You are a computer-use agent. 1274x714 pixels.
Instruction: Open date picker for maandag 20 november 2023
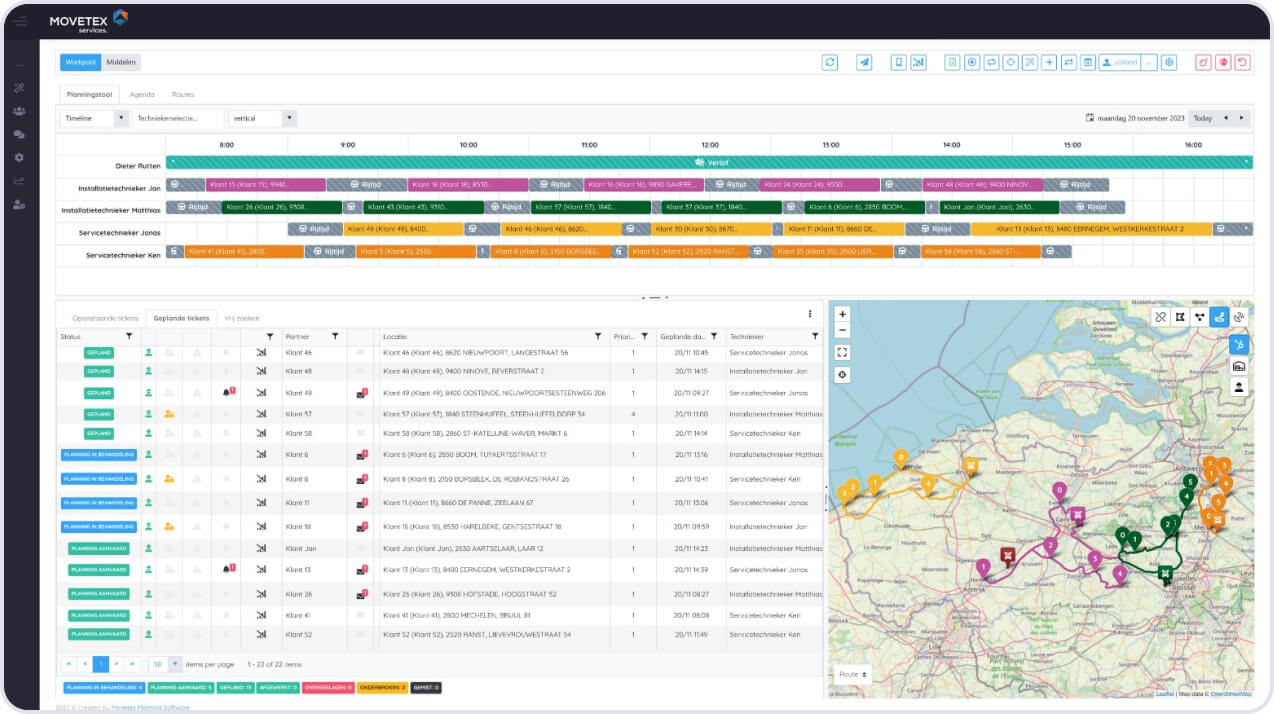click(1090, 118)
